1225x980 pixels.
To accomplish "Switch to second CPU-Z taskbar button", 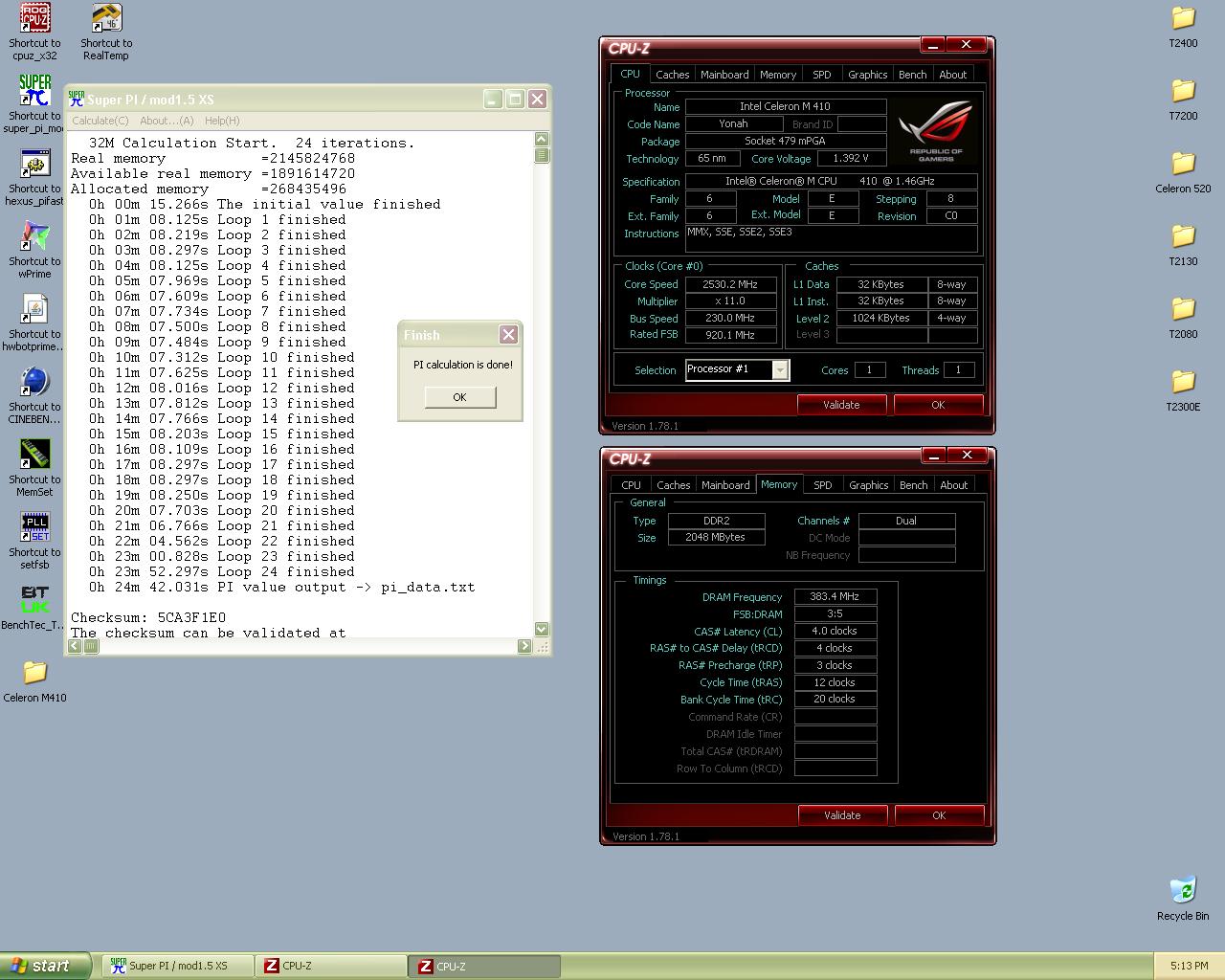I will pyautogui.click(x=484, y=966).
